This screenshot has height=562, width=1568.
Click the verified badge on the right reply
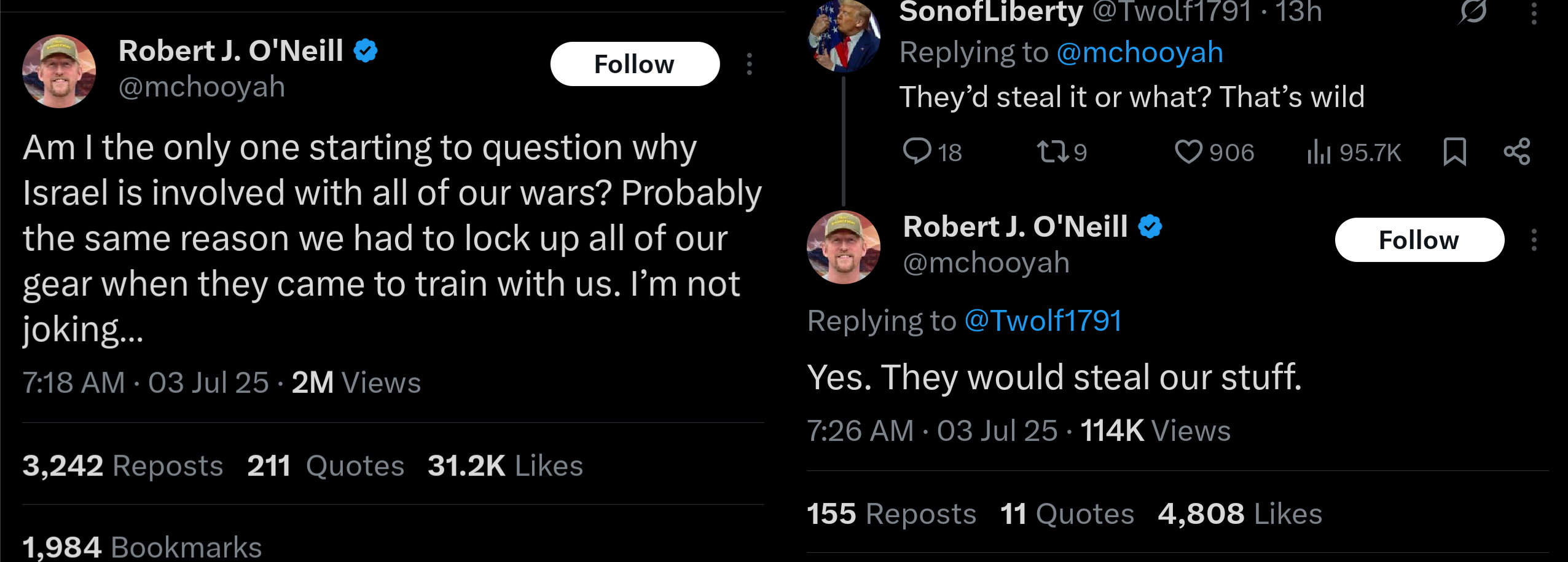click(x=1150, y=227)
